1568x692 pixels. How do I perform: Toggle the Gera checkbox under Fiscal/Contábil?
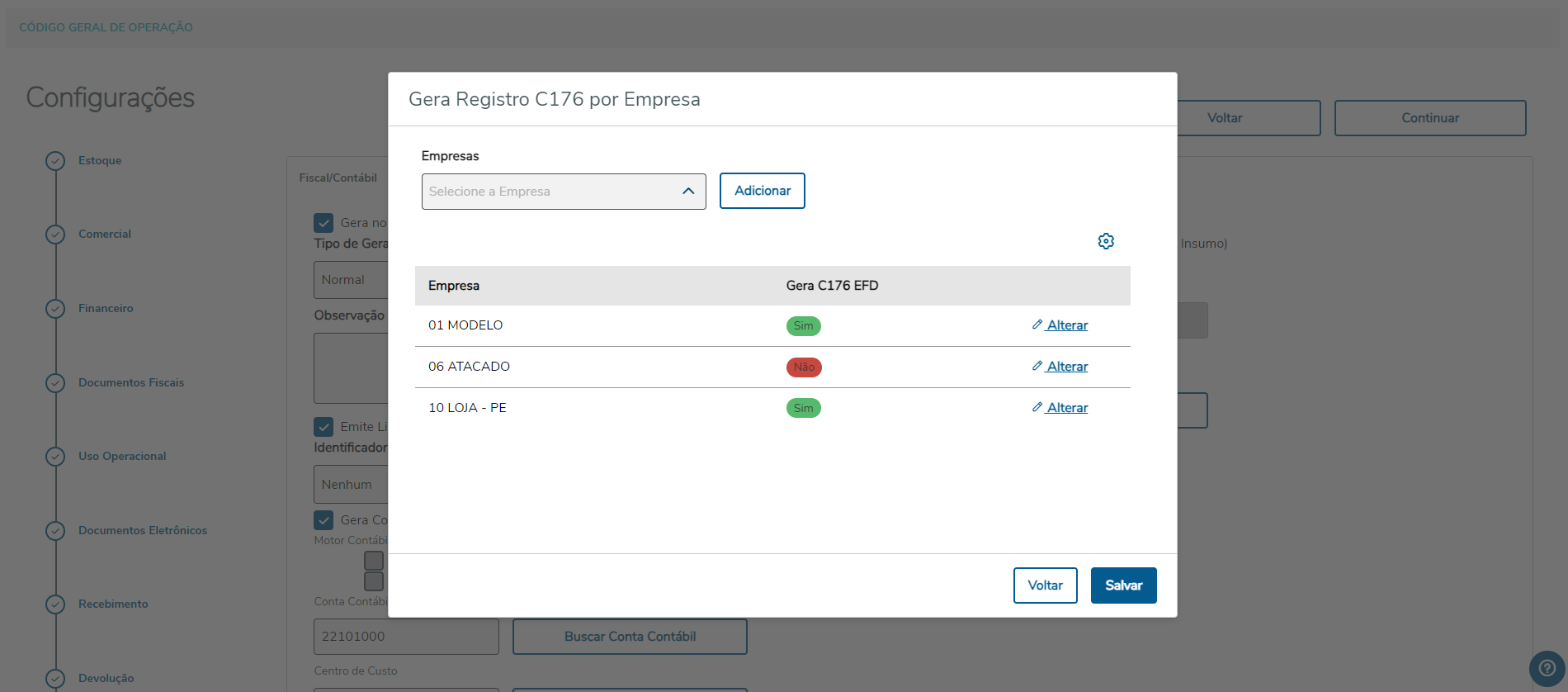[x=324, y=223]
